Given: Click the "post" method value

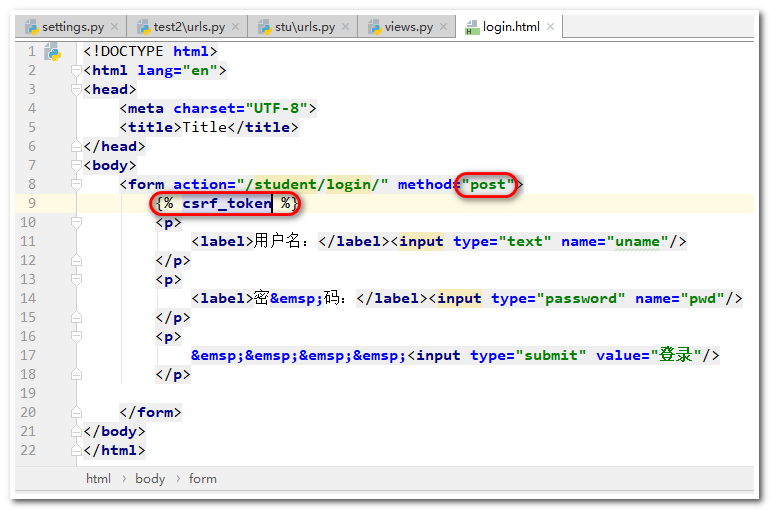Looking at the screenshot, I should 488,185.
